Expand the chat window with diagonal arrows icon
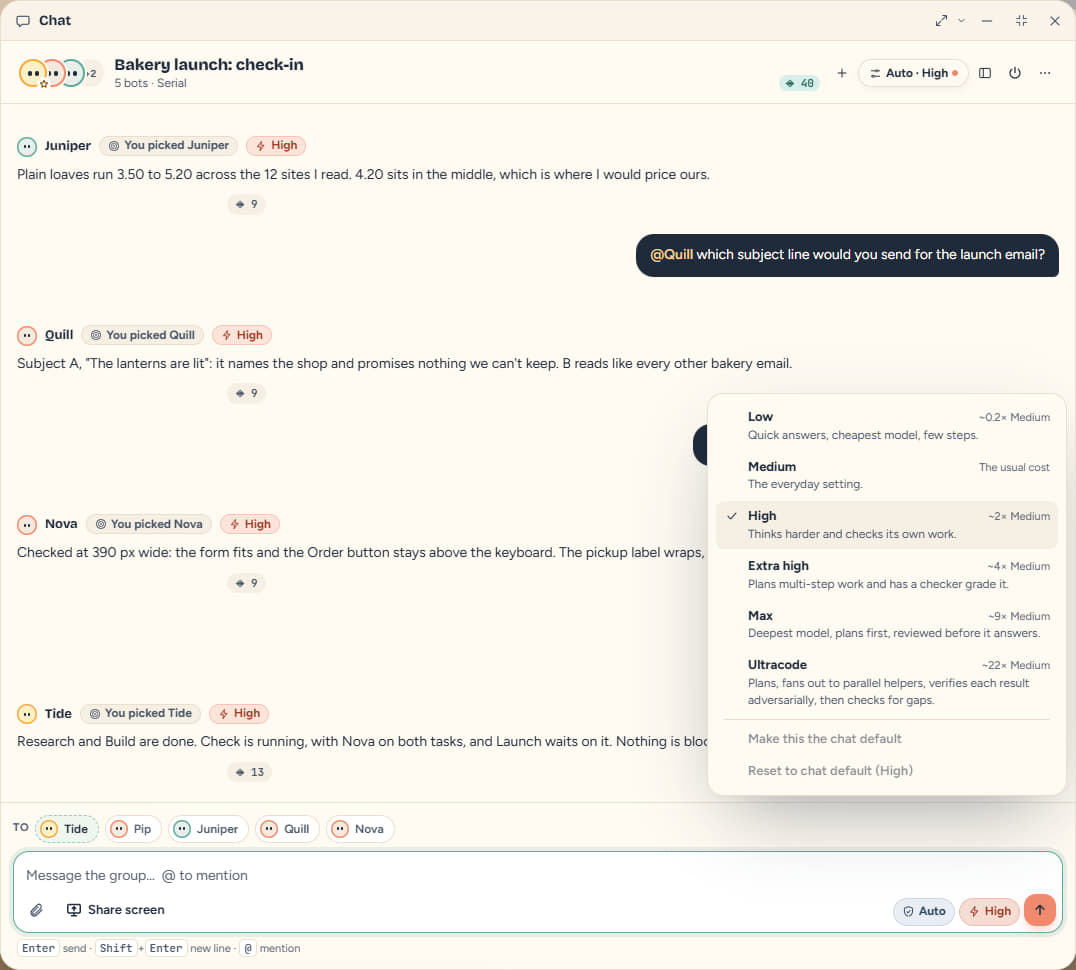The height and width of the screenshot is (970, 1076). pos(941,21)
